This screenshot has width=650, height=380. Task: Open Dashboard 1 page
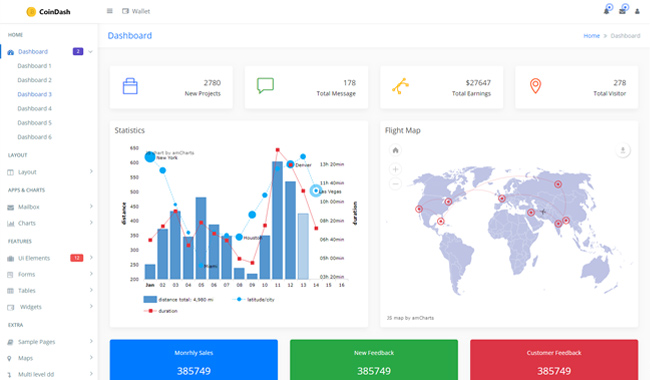tap(34, 66)
